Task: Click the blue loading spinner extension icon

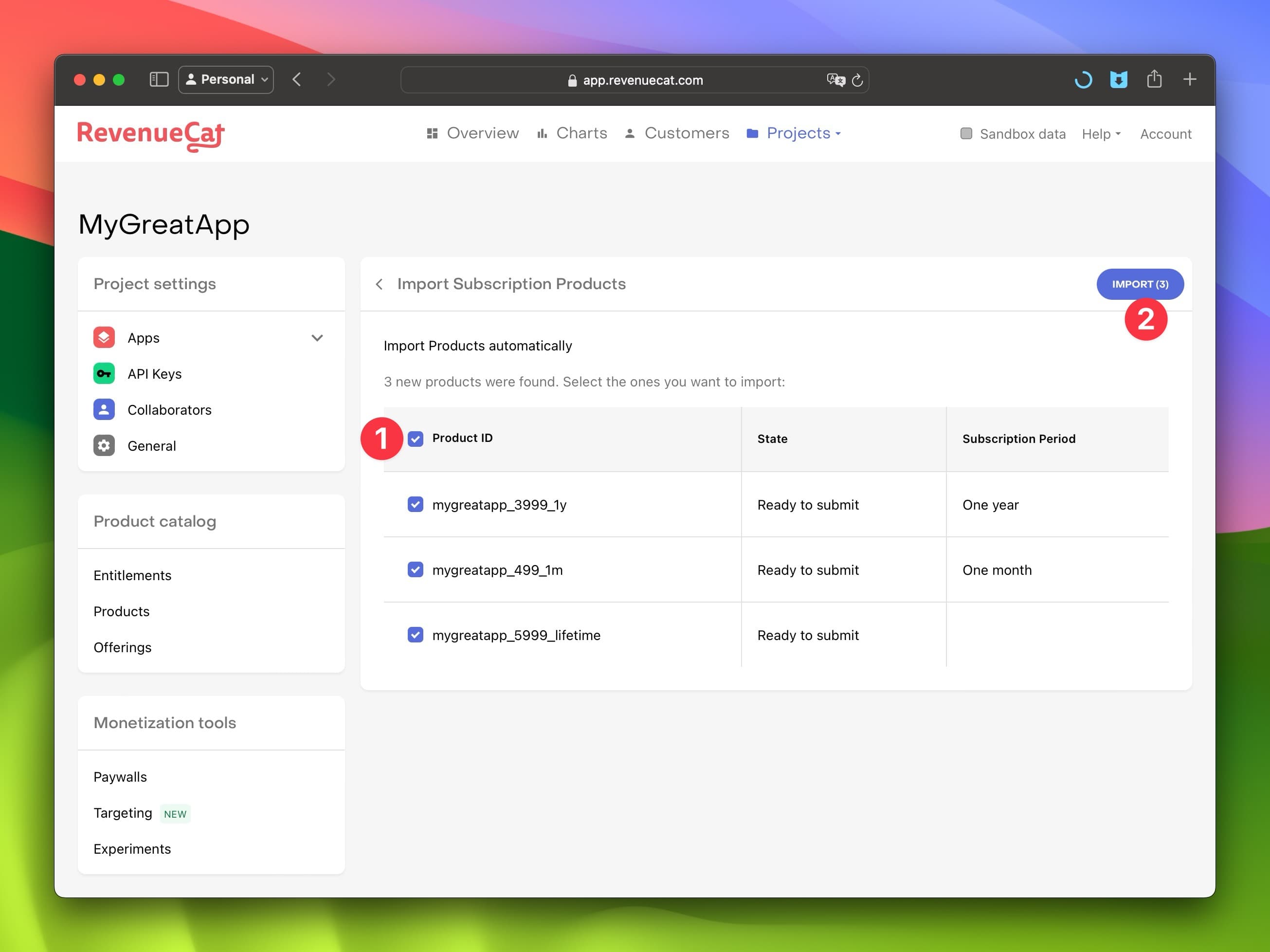Action: coord(1083,79)
